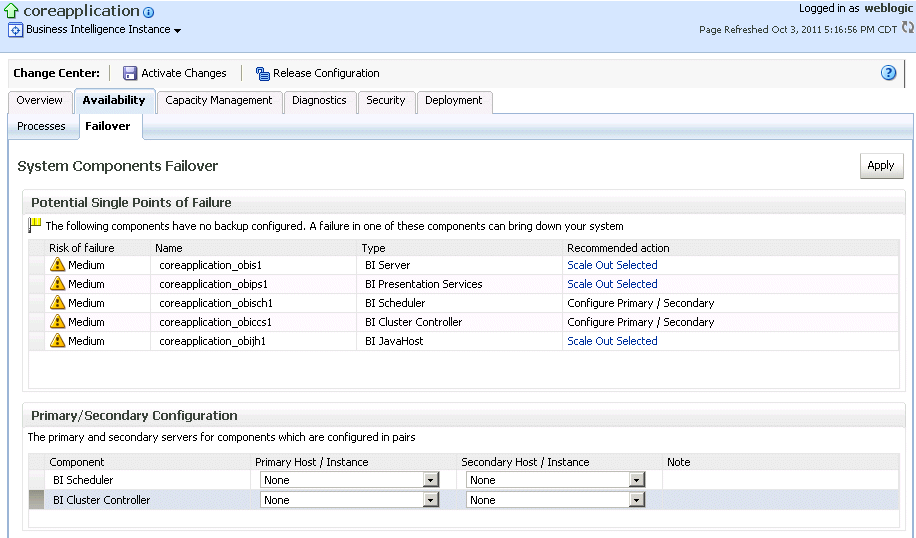Open BI Scheduler Primary Host dropdown
The width and height of the screenshot is (916, 538).
(x=431, y=480)
